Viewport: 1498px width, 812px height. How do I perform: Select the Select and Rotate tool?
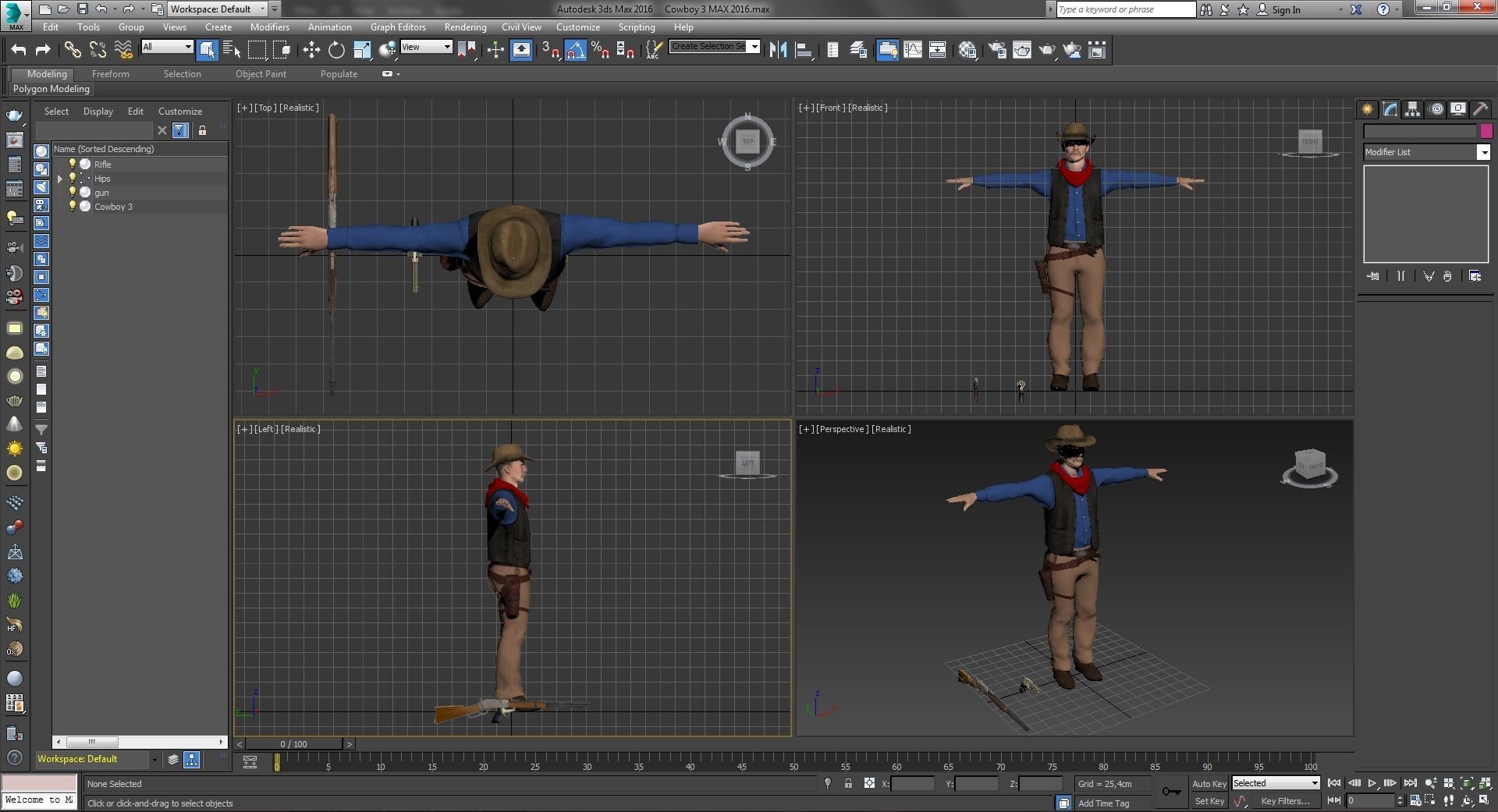tap(336, 50)
